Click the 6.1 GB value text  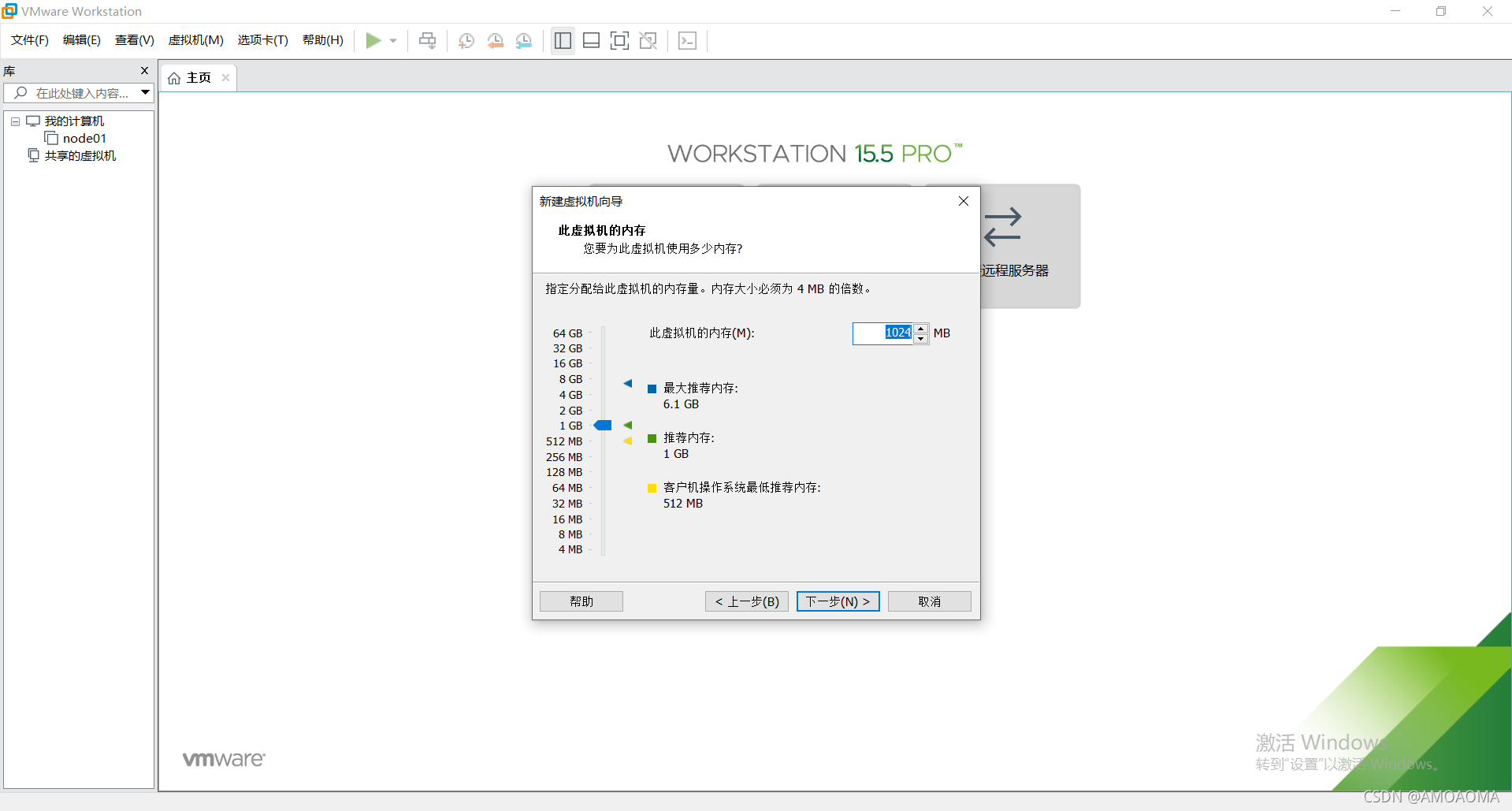(681, 404)
